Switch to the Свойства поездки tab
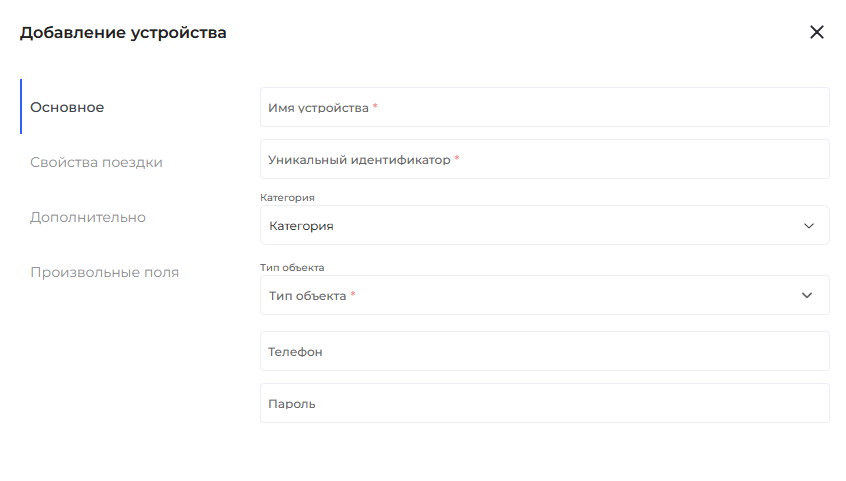The width and height of the screenshot is (846, 481). (96, 162)
